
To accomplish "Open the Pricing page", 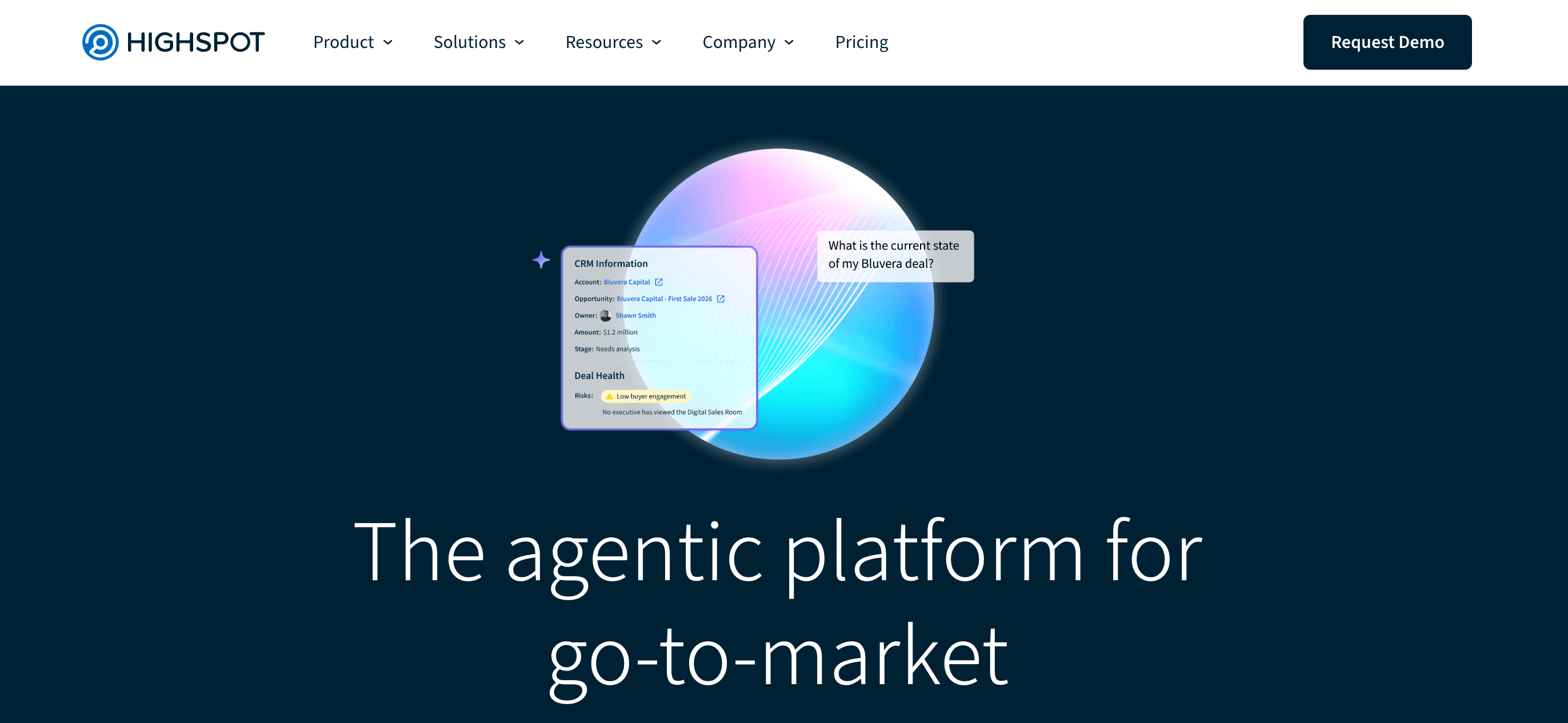I will pyautogui.click(x=861, y=42).
